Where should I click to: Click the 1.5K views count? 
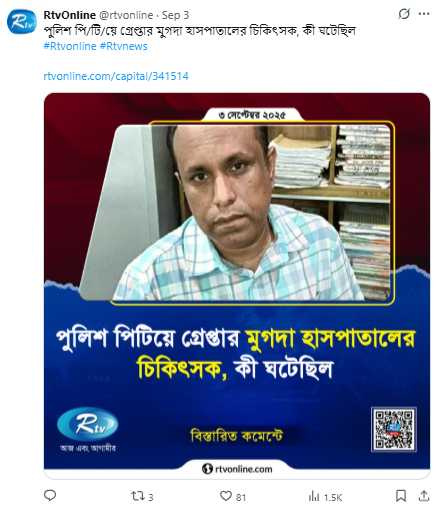coord(333,497)
